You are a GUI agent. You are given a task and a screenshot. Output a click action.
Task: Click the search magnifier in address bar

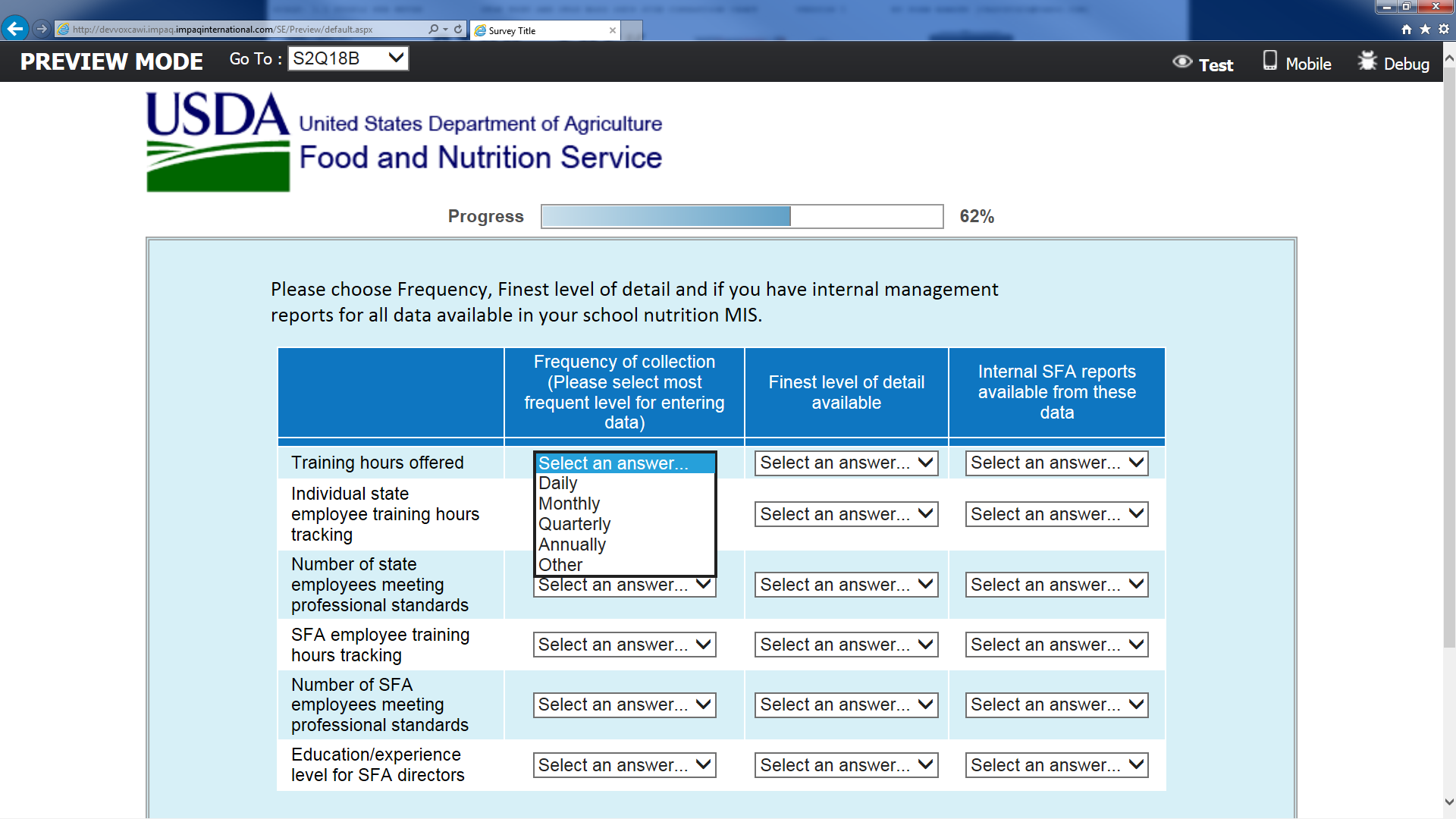(x=433, y=29)
